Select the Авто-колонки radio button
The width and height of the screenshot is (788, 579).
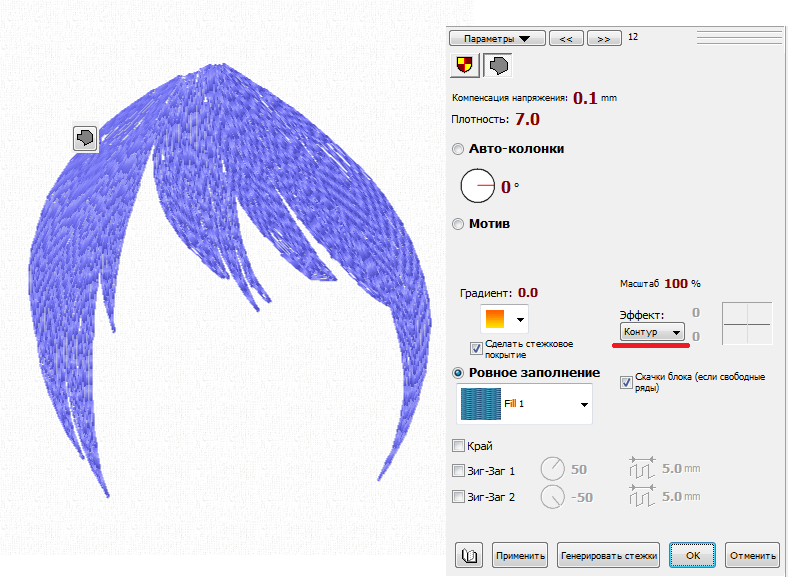pos(458,149)
